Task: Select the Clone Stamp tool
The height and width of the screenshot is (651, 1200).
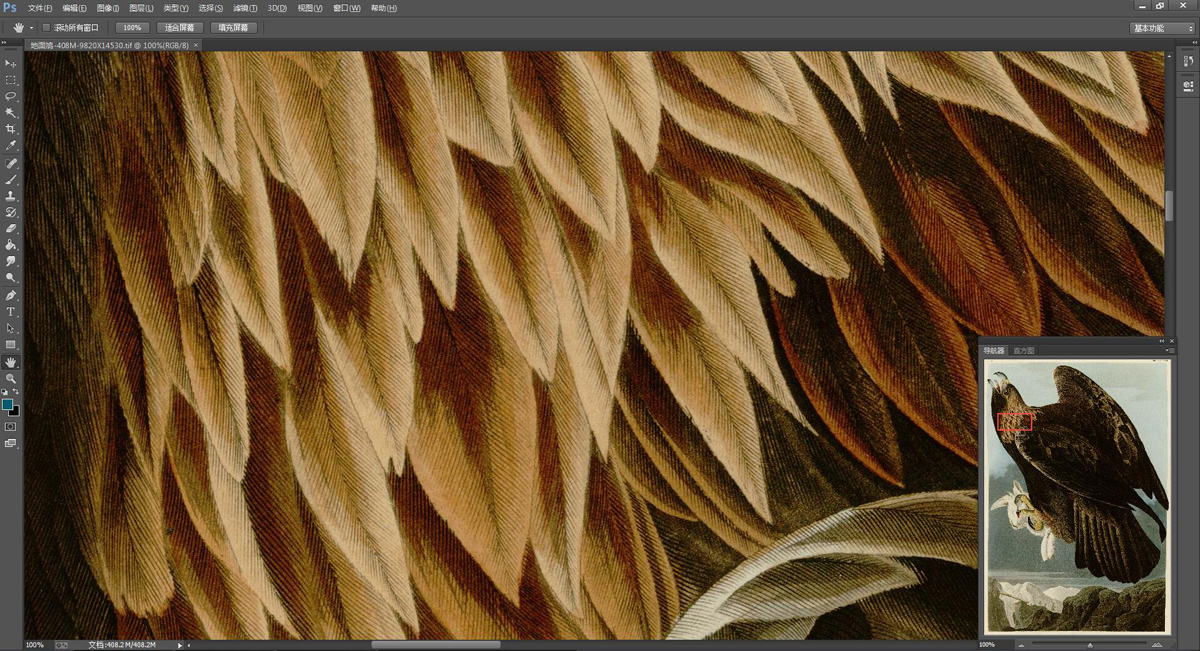Action: [11, 196]
